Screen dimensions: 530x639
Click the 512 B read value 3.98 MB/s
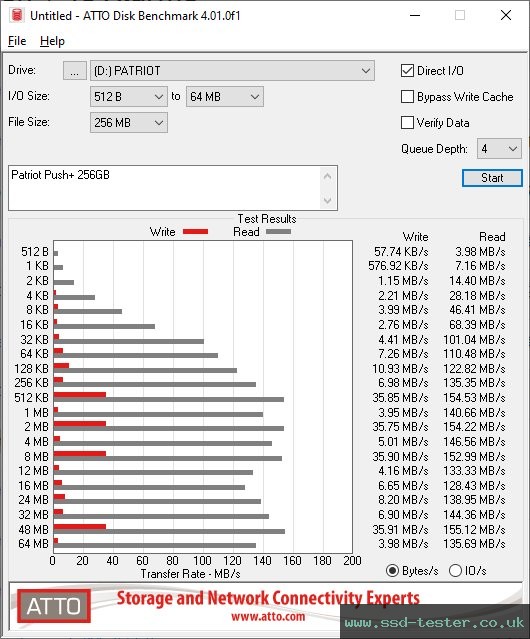[480, 252]
